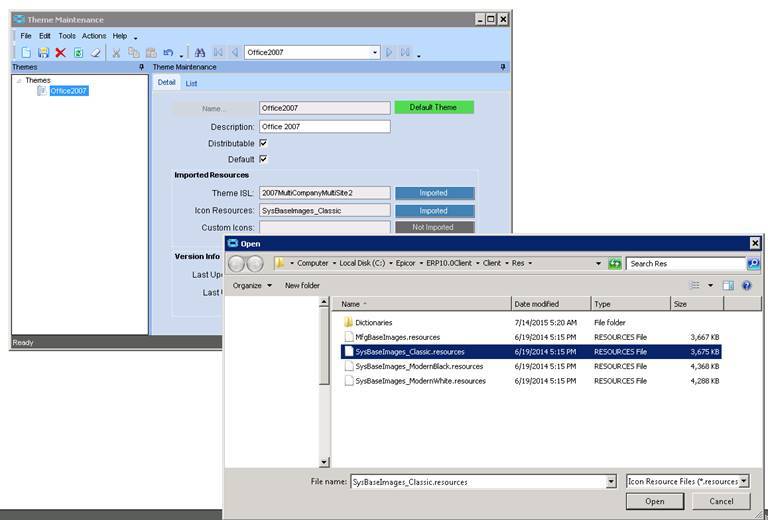Click blue Help question mark icon
The height and width of the screenshot is (520, 768).
coord(747,285)
